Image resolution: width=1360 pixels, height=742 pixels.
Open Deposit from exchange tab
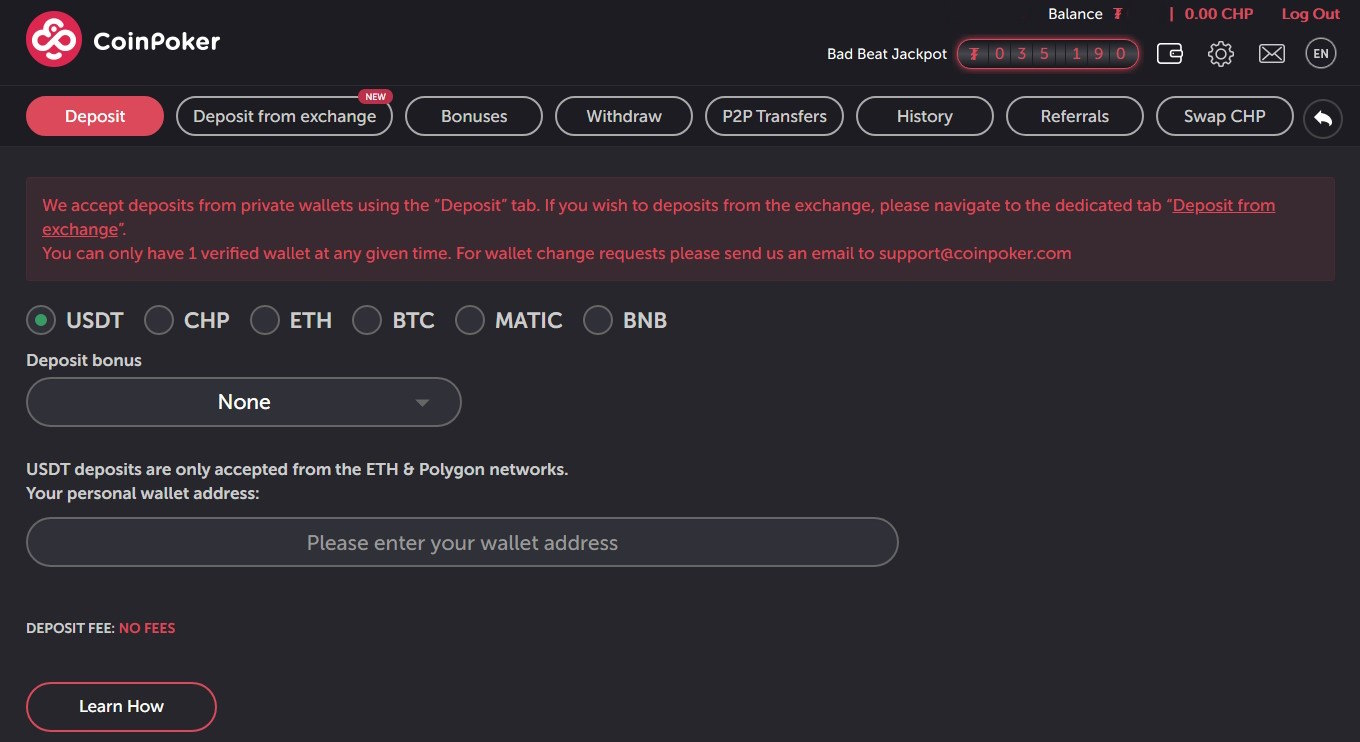[284, 116]
